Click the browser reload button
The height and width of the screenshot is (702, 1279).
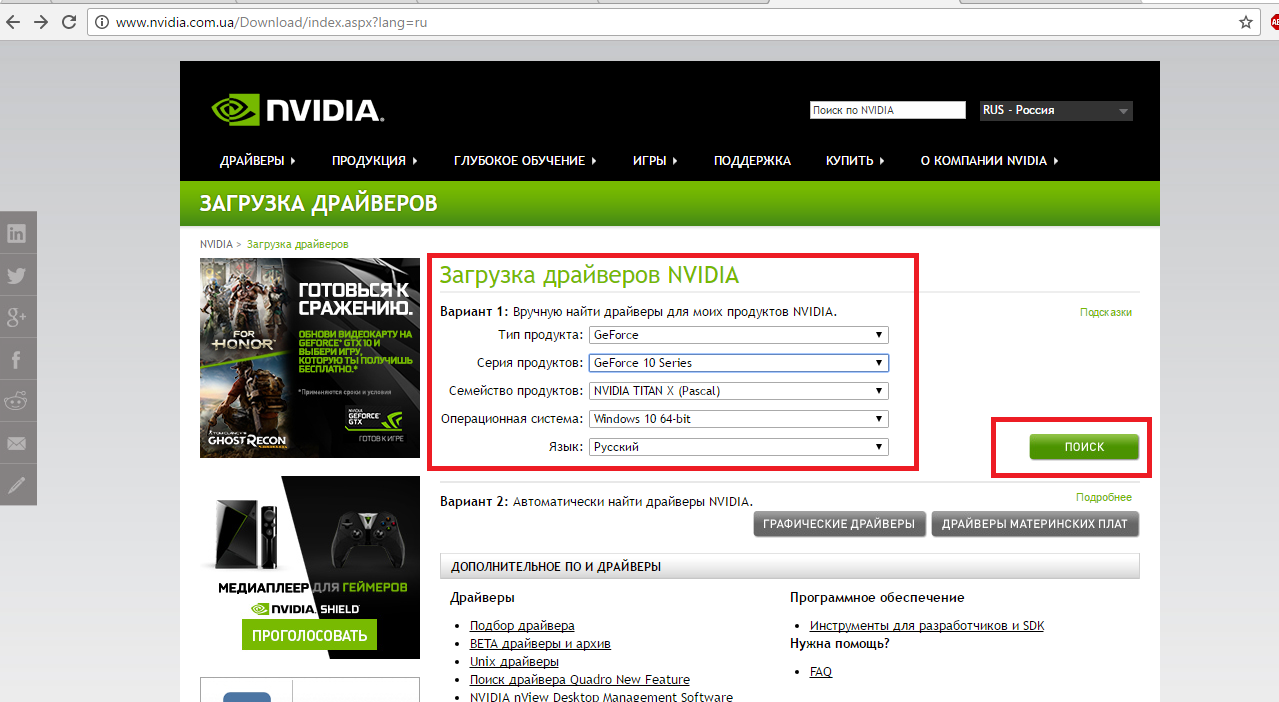69,22
